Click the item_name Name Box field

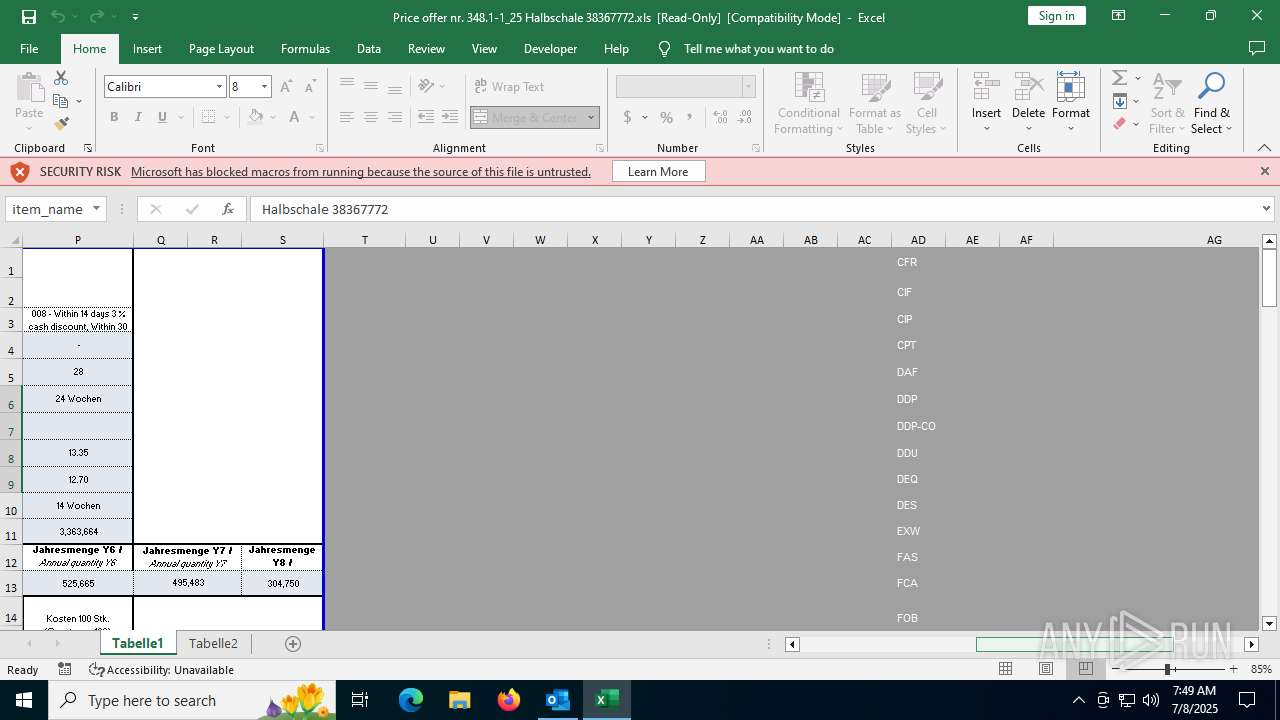(x=47, y=209)
